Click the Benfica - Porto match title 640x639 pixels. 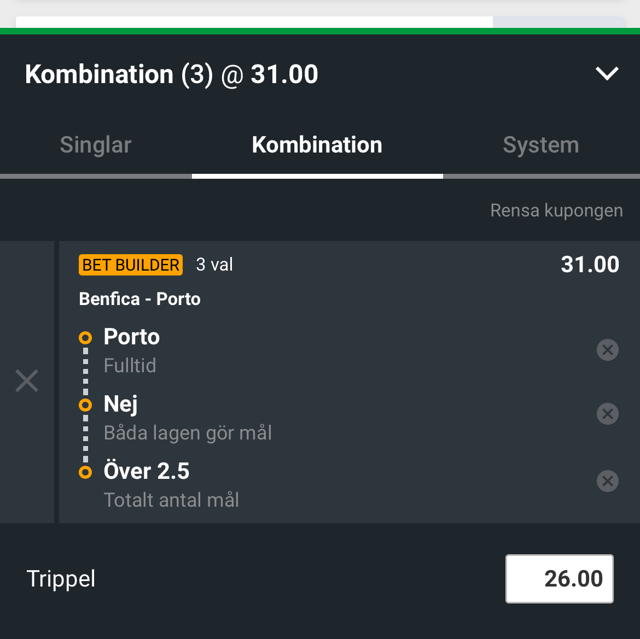click(140, 299)
